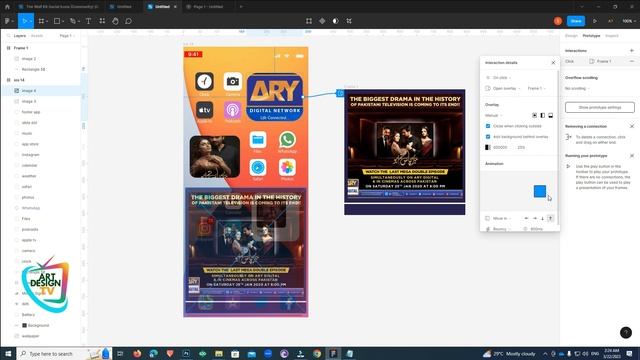
Task: Click the Windows taskbar search box
Action: [x=63, y=353]
